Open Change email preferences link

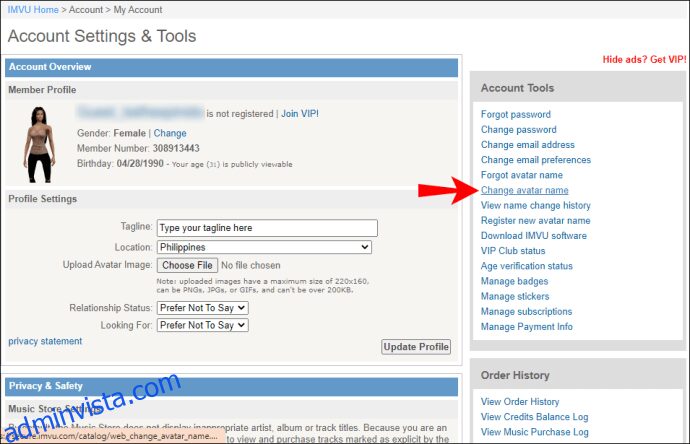tap(536, 160)
